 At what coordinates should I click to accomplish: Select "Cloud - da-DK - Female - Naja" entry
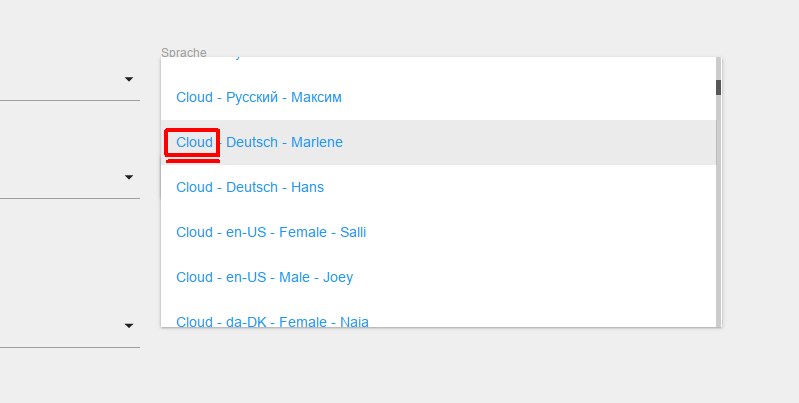point(272,320)
